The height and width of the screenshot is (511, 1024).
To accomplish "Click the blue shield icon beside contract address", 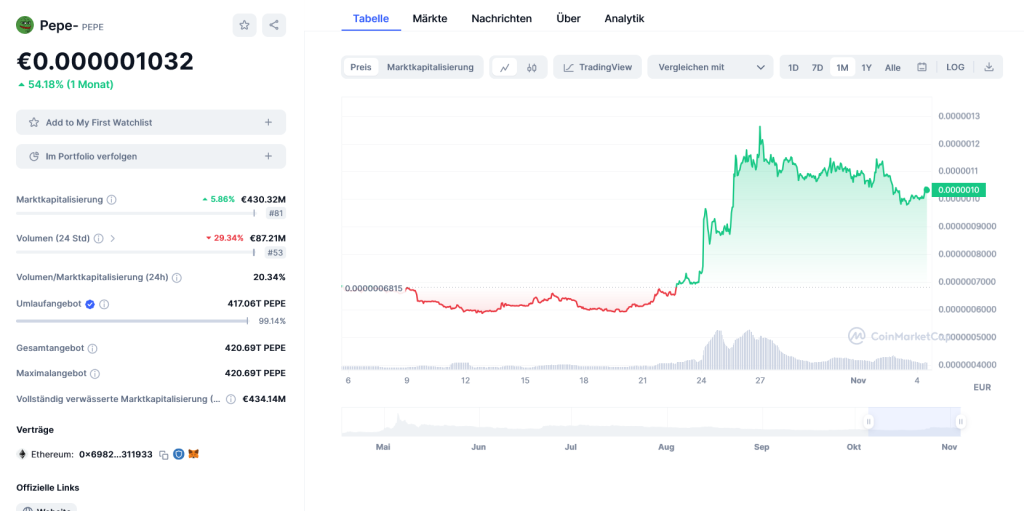I will coord(178,453).
